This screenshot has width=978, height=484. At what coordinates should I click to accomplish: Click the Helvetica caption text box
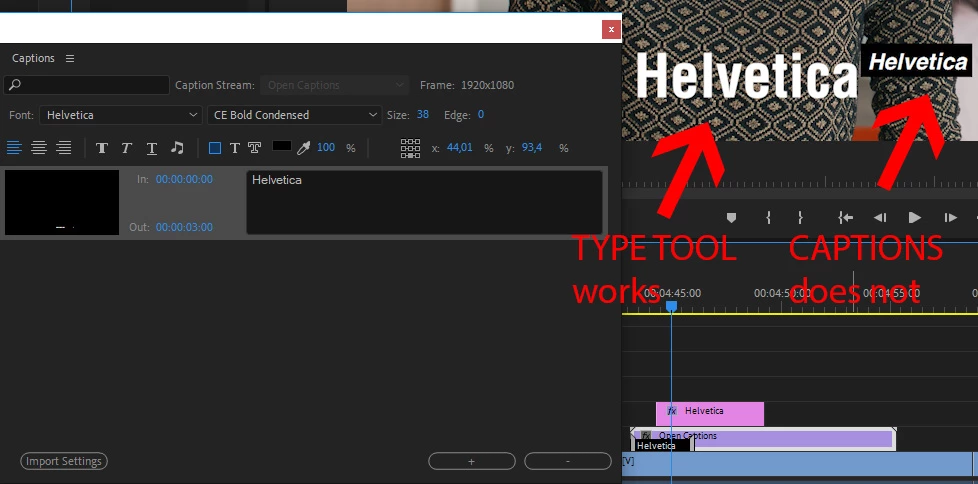click(x=424, y=202)
